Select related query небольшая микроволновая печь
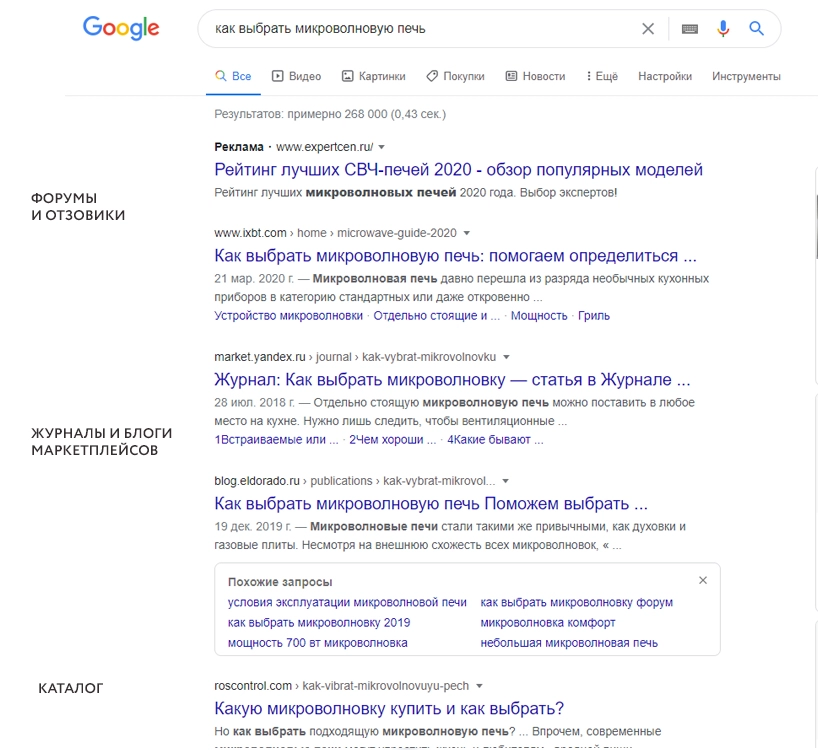818x750 pixels. click(569, 643)
